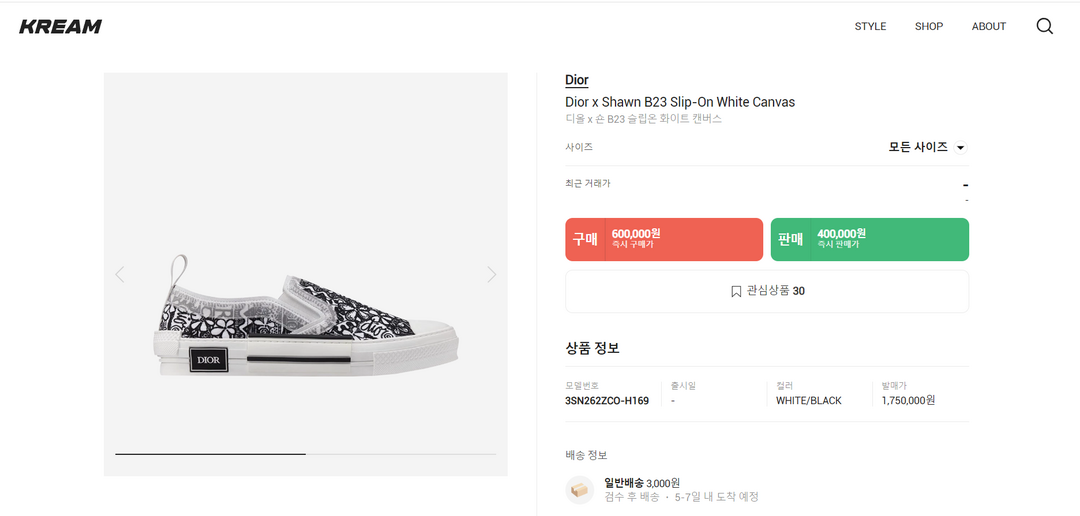The image size is (1080, 516).
Task: Click the product title Dior x Shawn B23
Action: click(x=680, y=102)
